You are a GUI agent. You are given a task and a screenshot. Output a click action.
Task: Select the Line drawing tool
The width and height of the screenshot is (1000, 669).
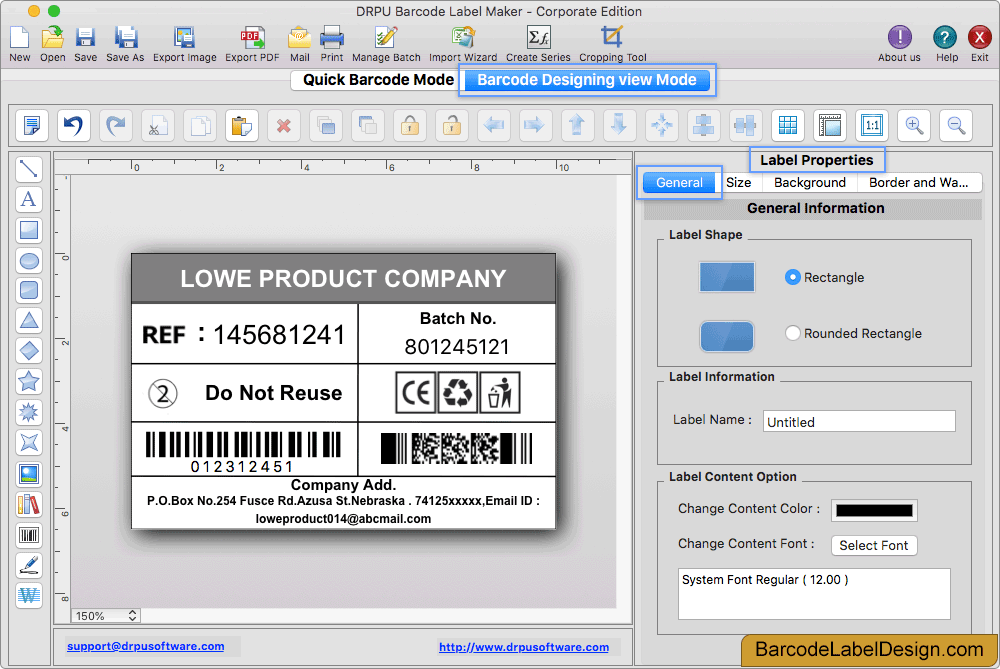click(x=29, y=169)
